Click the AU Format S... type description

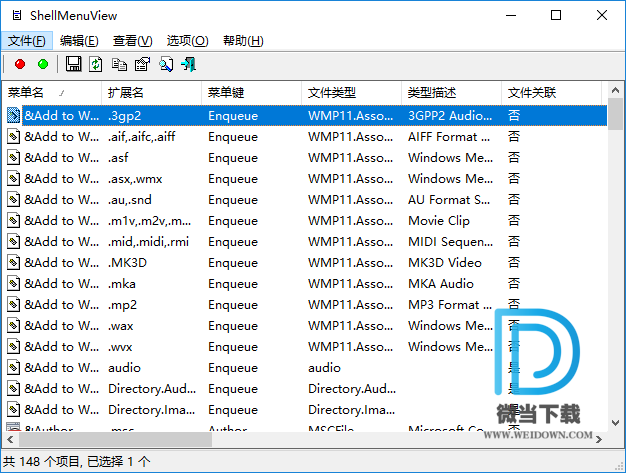(x=449, y=200)
